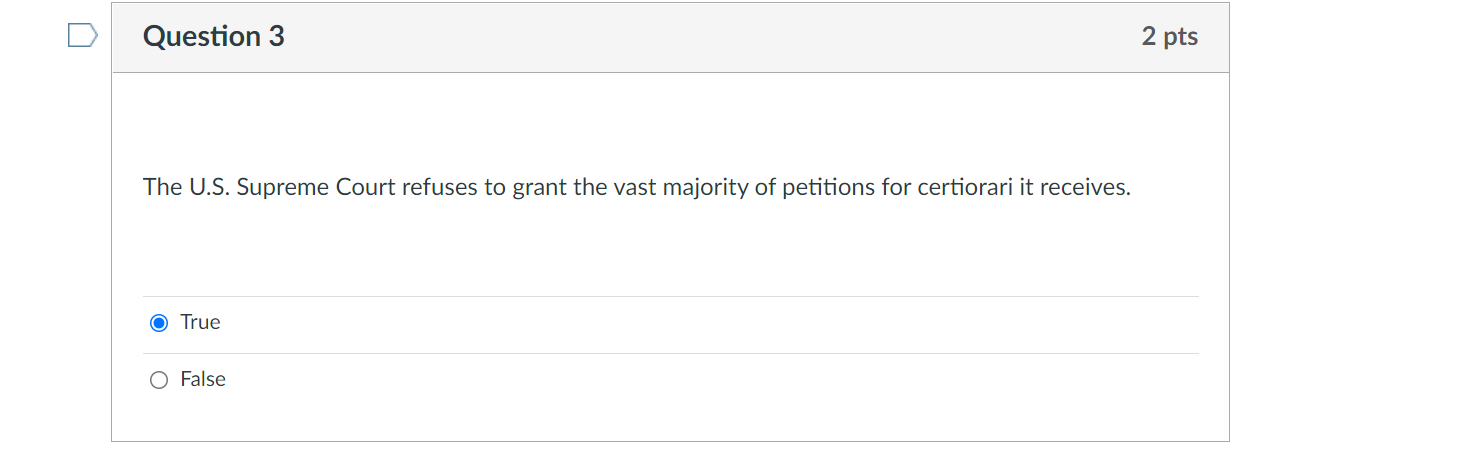
Task: Click the empty white area below the False option
Action: tap(670, 423)
